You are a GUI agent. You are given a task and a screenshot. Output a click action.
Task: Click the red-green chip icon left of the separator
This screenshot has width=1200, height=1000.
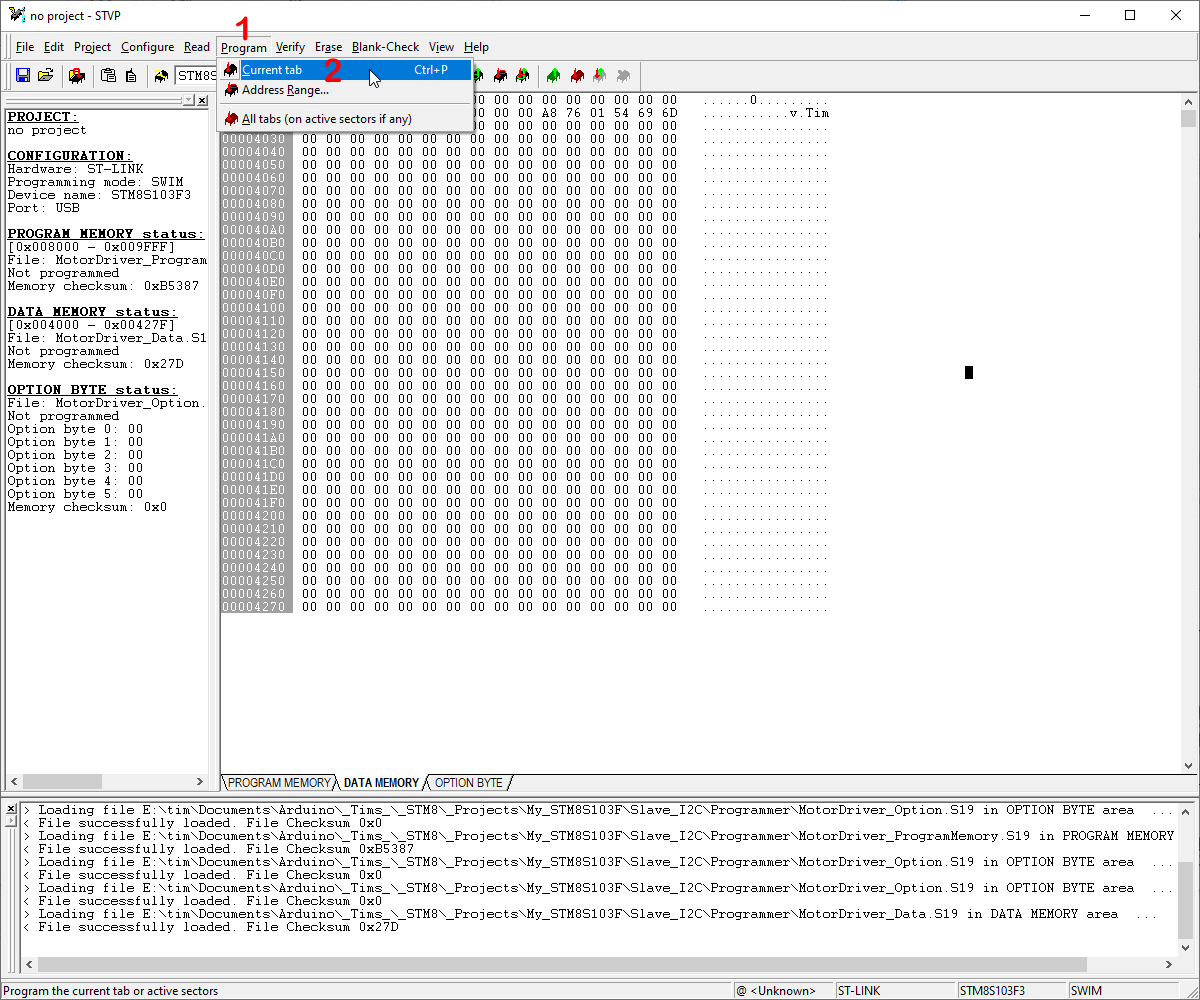522,75
